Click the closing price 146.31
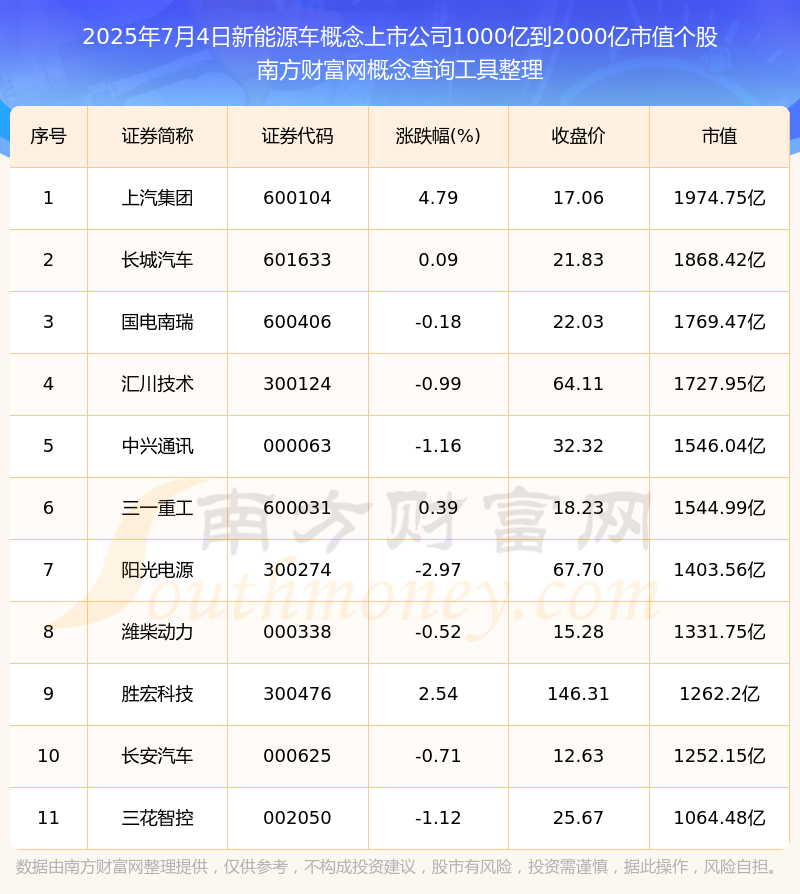This screenshot has height=894, width=800. pos(578,694)
